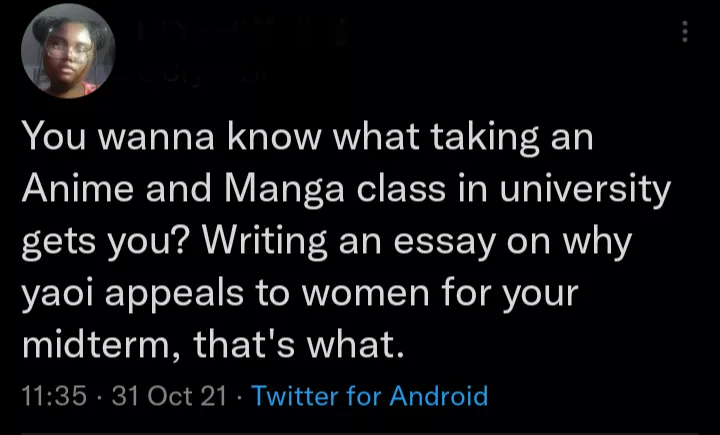Open the "Twitter for Android" source link

pyautogui.click(x=370, y=395)
